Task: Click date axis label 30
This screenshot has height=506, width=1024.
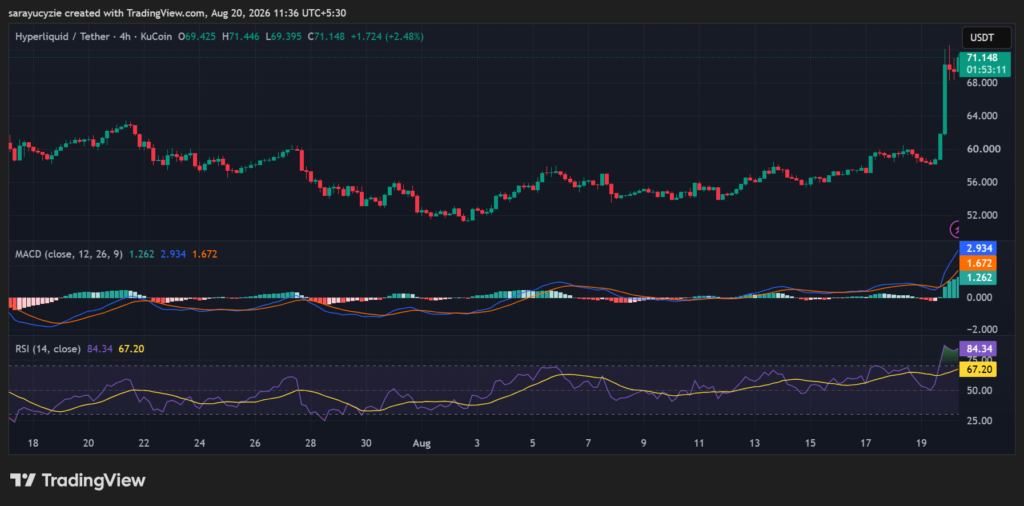Action: 366,443
